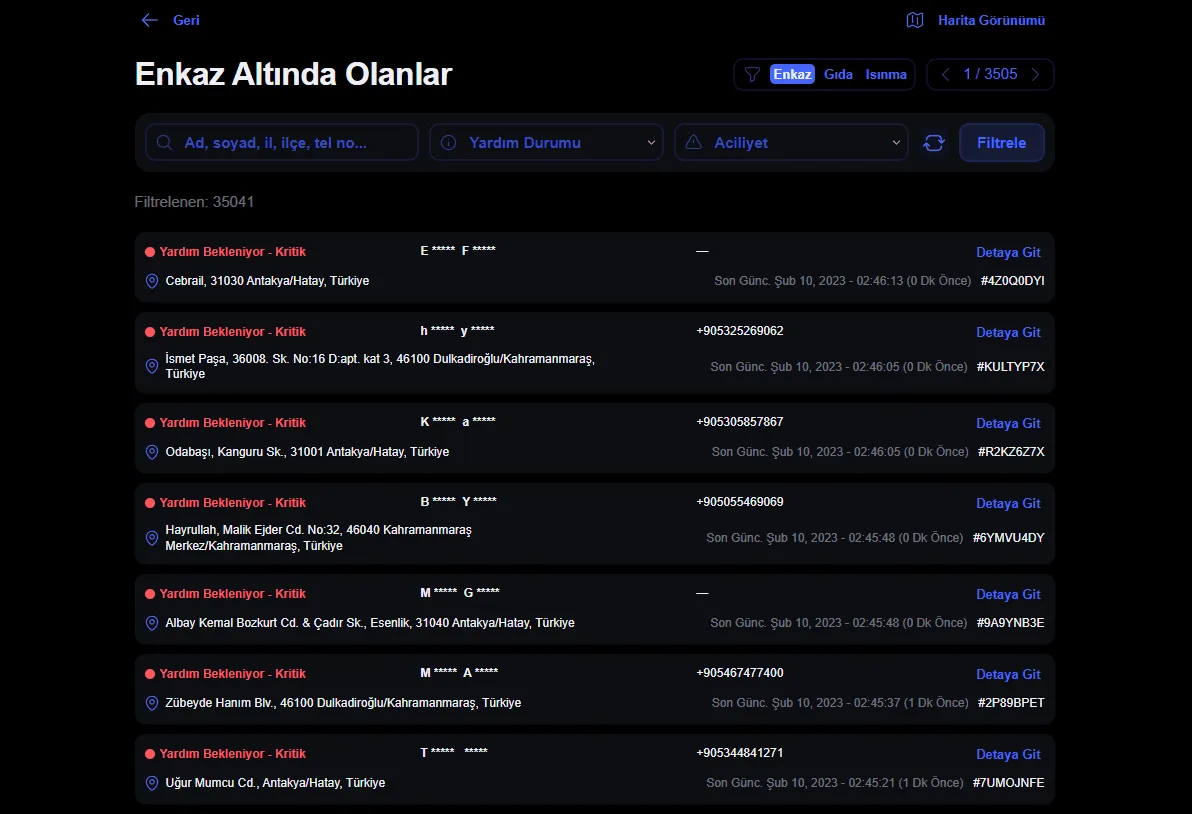The width and height of the screenshot is (1192, 814).
Task: Click phone number +905305857867
Action: click(x=740, y=422)
